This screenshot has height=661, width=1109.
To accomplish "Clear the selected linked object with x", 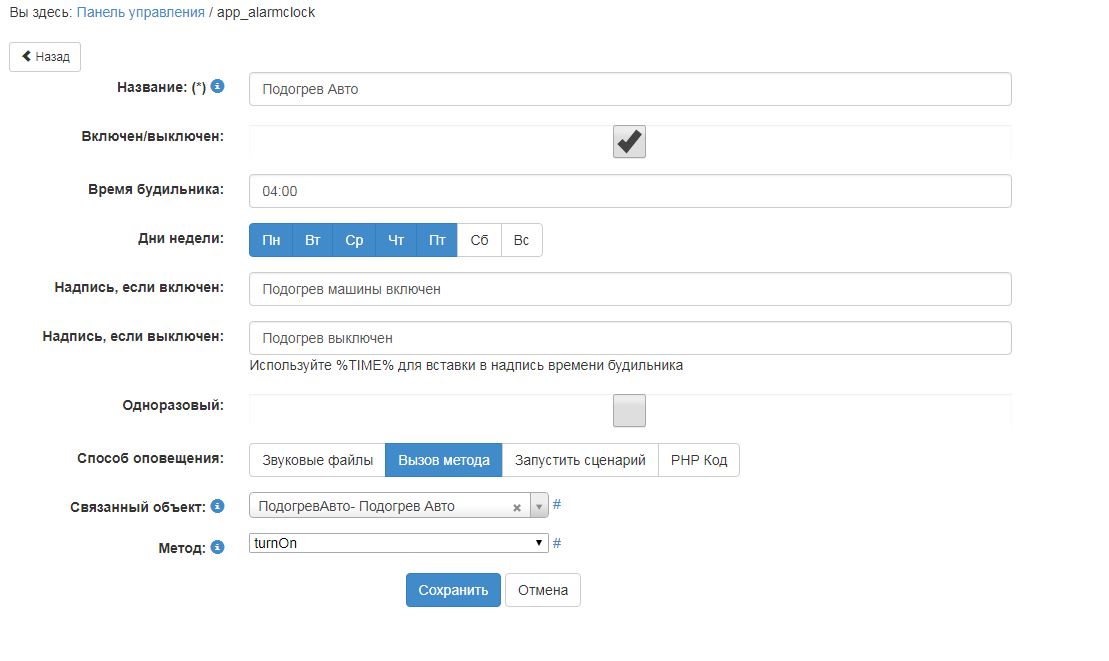I will click(x=517, y=507).
